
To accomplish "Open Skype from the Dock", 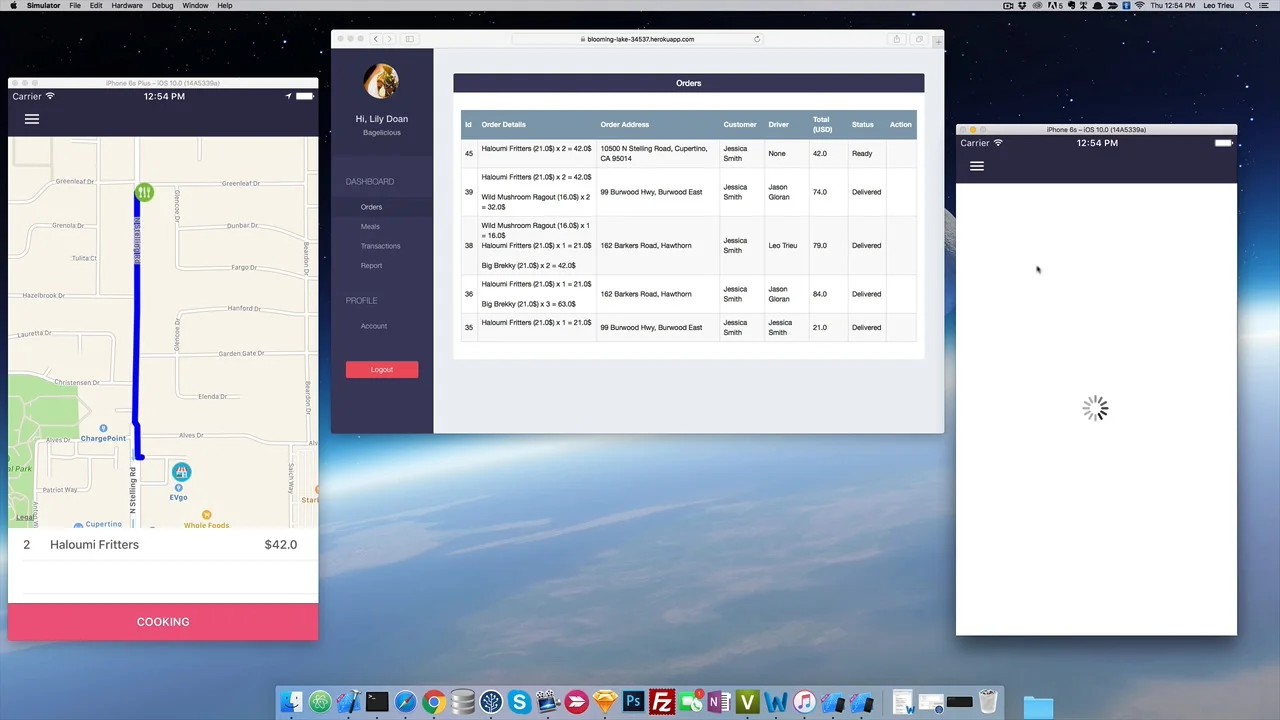I will point(519,702).
